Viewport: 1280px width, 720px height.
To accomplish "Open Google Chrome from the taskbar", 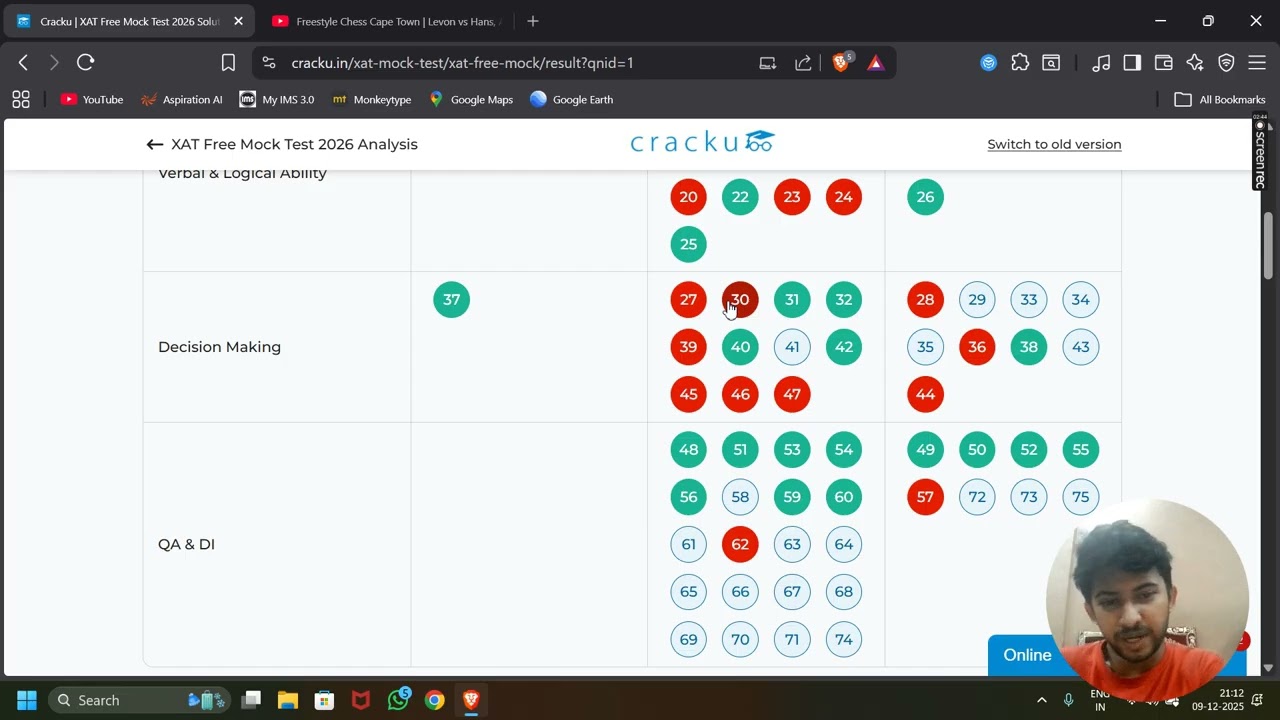I will (434, 700).
